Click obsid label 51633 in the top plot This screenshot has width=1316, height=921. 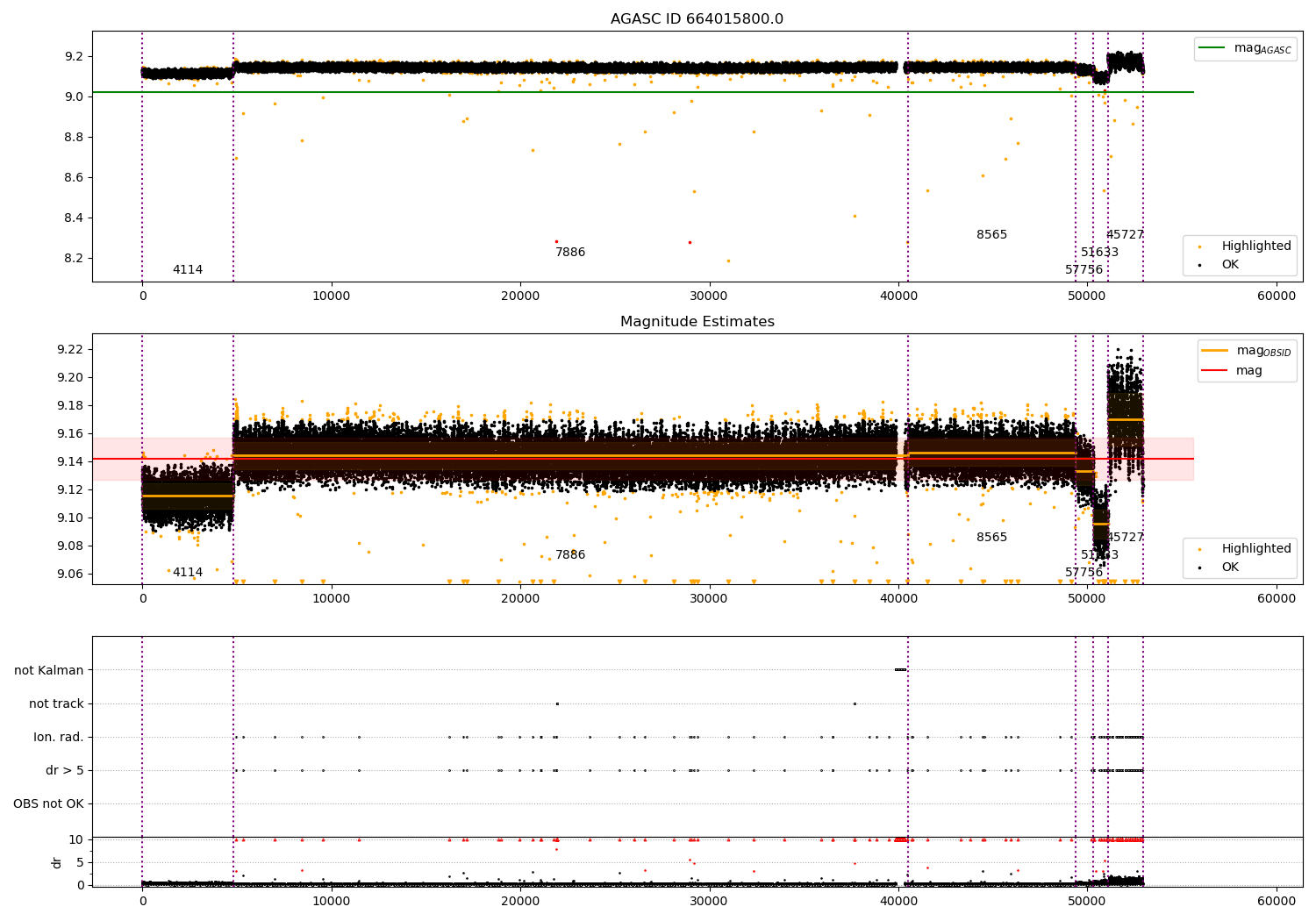tap(1099, 252)
